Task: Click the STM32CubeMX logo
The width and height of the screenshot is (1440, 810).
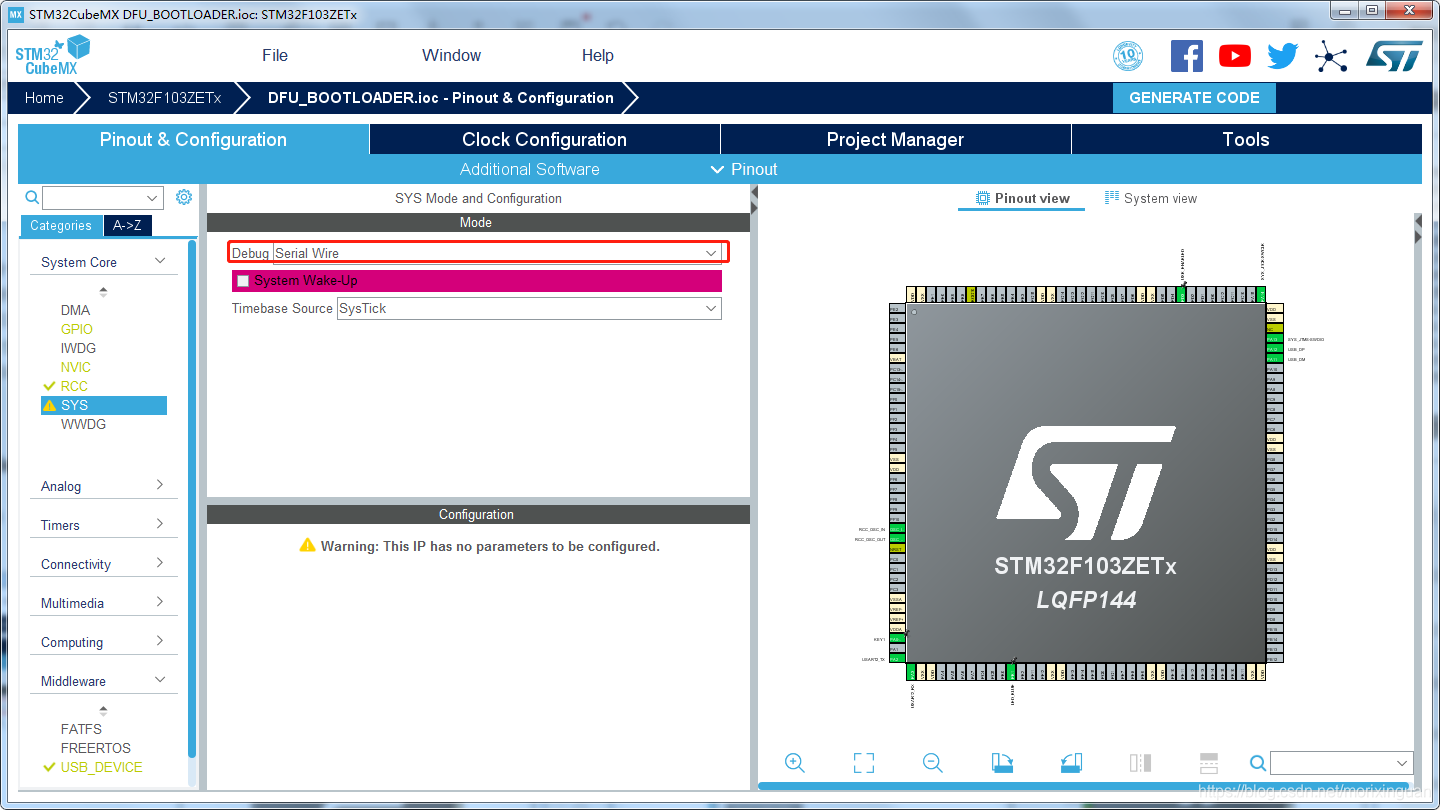Action: [x=52, y=55]
